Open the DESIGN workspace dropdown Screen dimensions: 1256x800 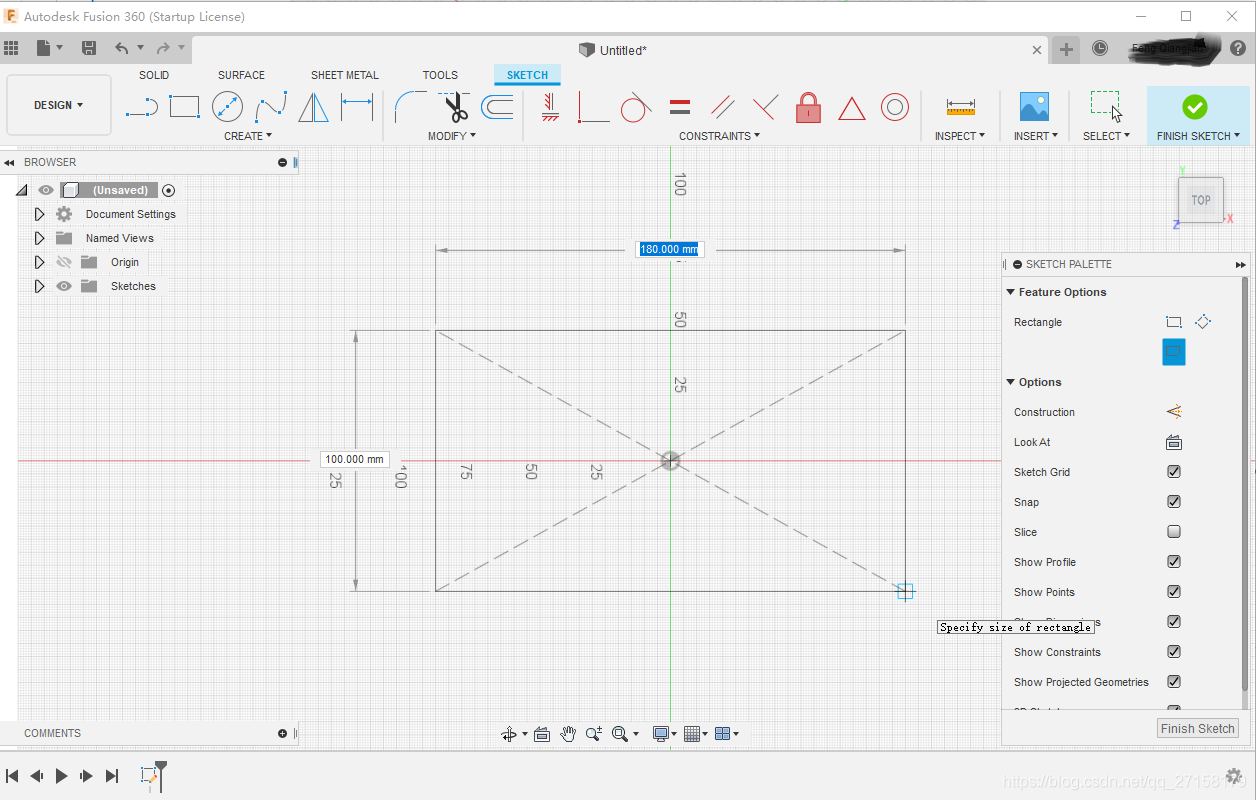click(x=58, y=105)
